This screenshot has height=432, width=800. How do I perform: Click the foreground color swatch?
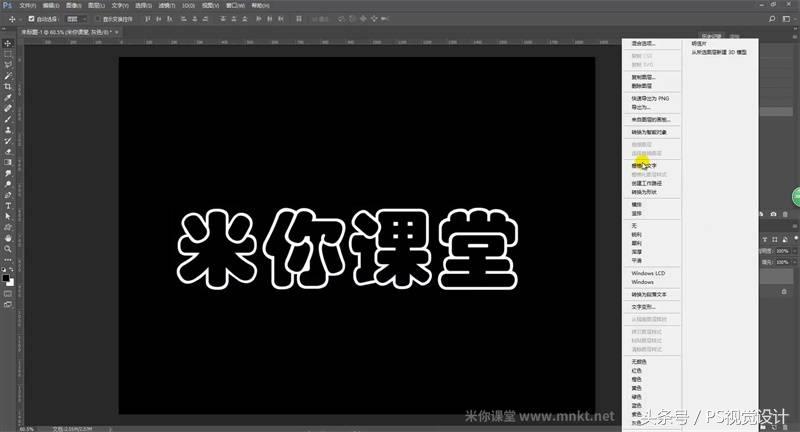(6, 277)
